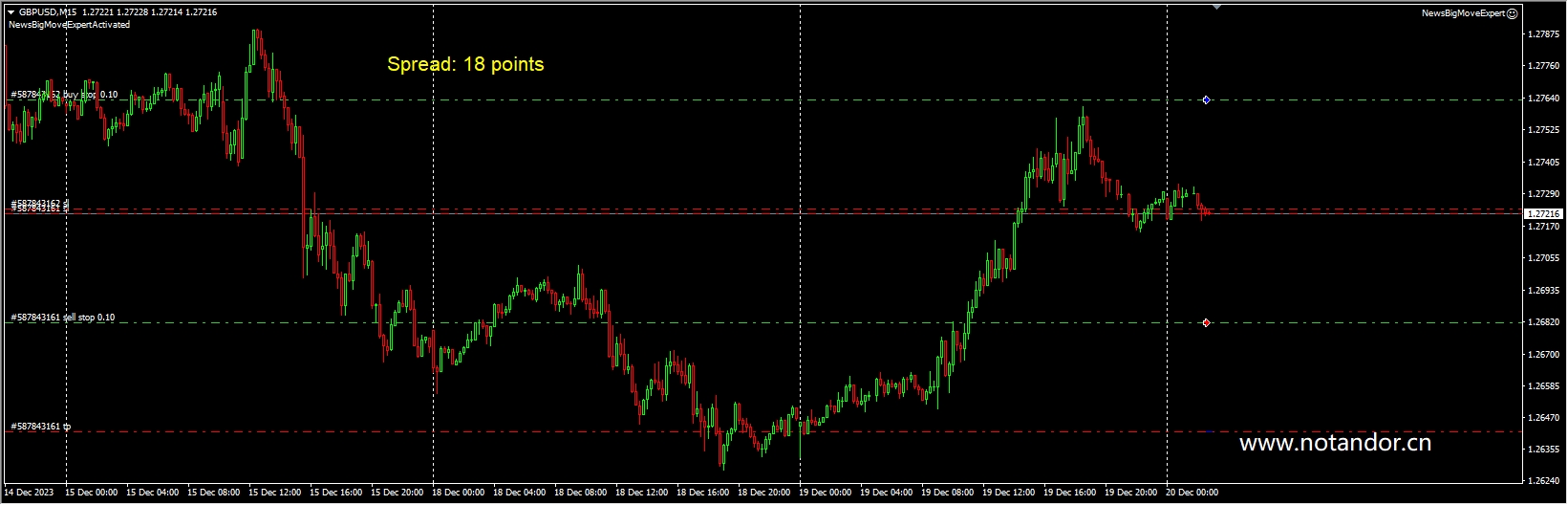Click the 1.27055 price scale label

coord(1544,258)
